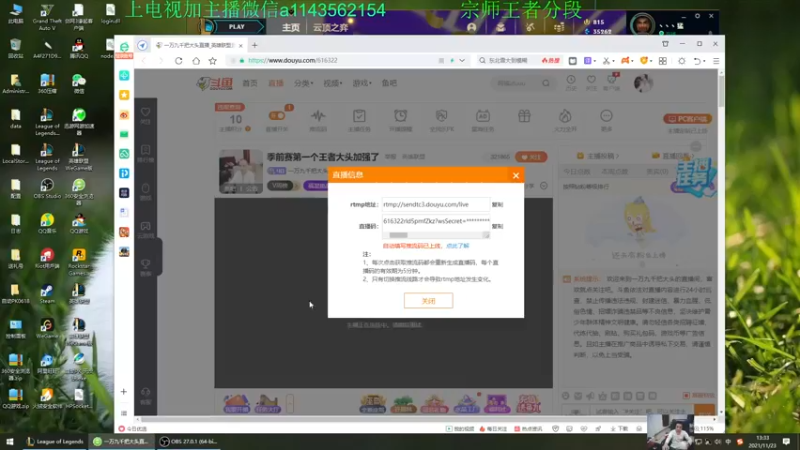Expand the 游戏 nav dropdown
800x450 pixels.
coord(362,83)
